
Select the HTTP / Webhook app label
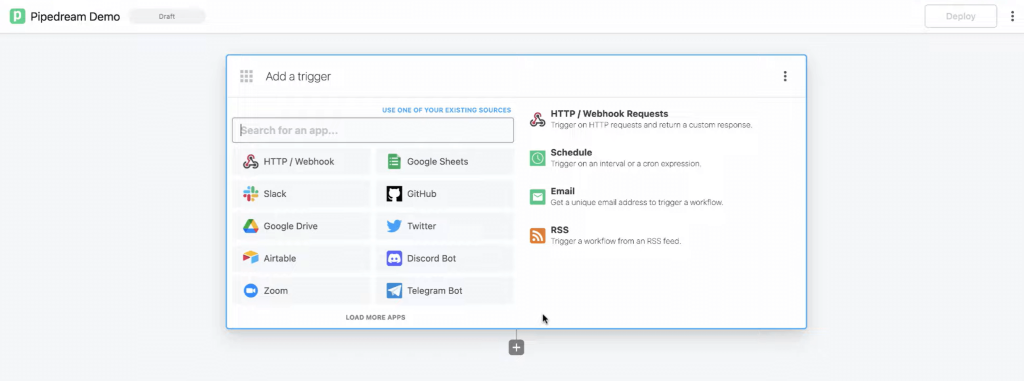pyautogui.click(x=299, y=161)
